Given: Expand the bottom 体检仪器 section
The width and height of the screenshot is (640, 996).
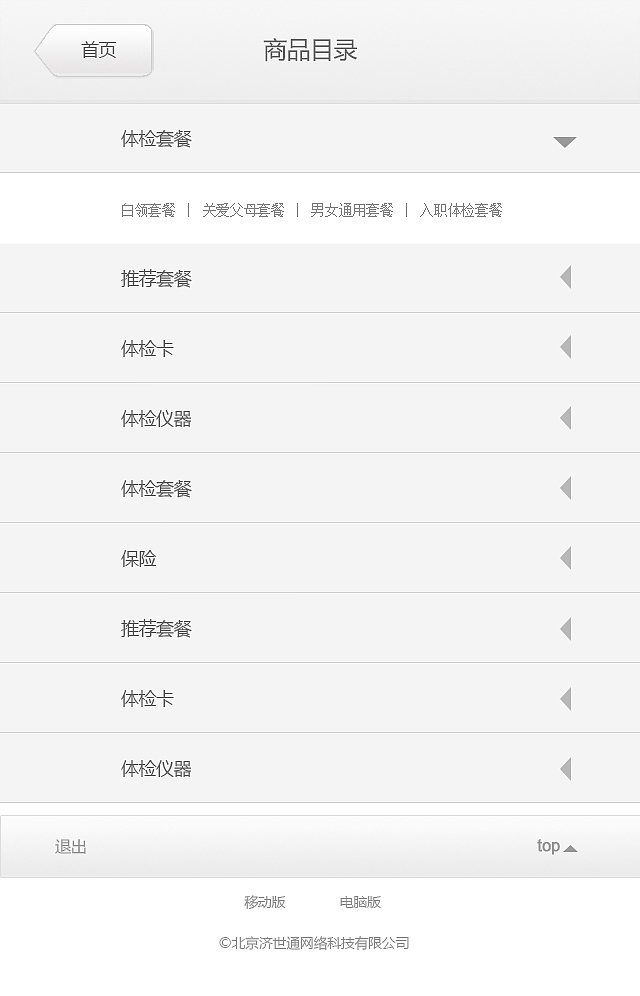Looking at the screenshot, I should 565,768.
